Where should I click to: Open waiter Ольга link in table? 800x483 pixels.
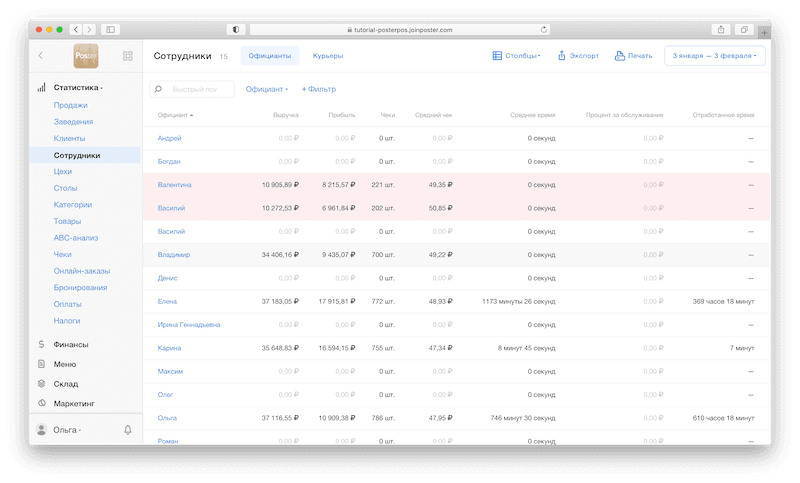tap(167, 418)
